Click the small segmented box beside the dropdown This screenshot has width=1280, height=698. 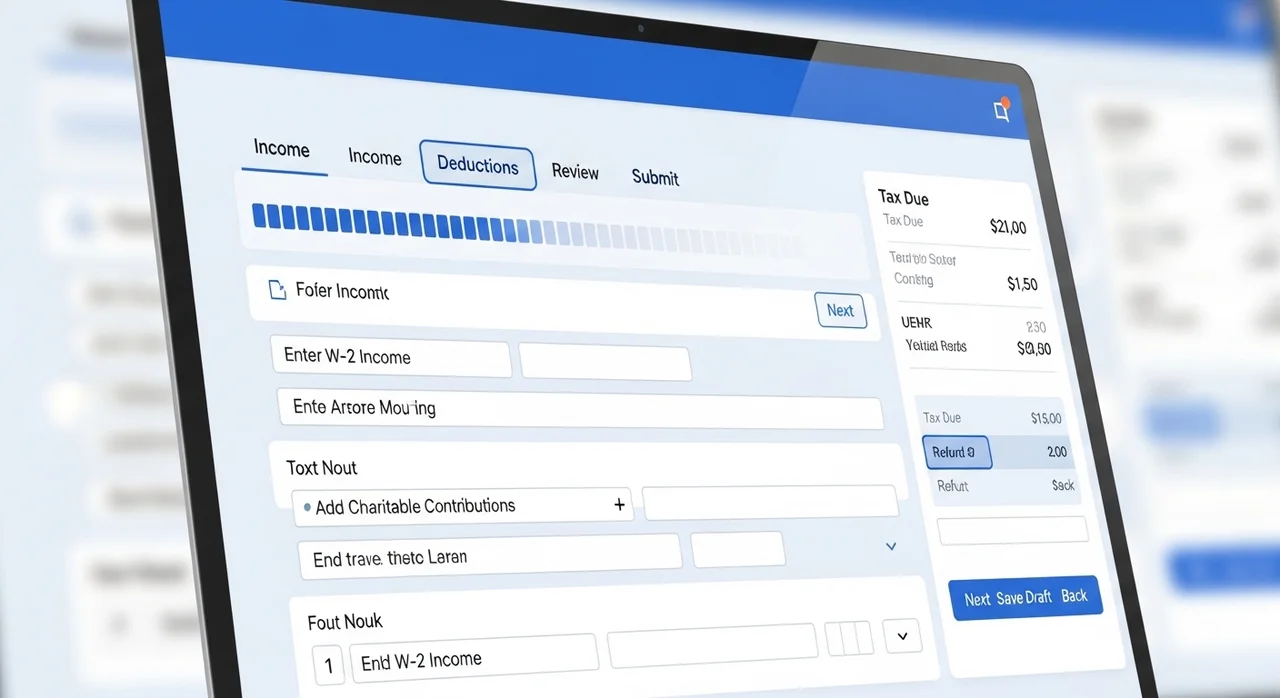tap(849, 637)
